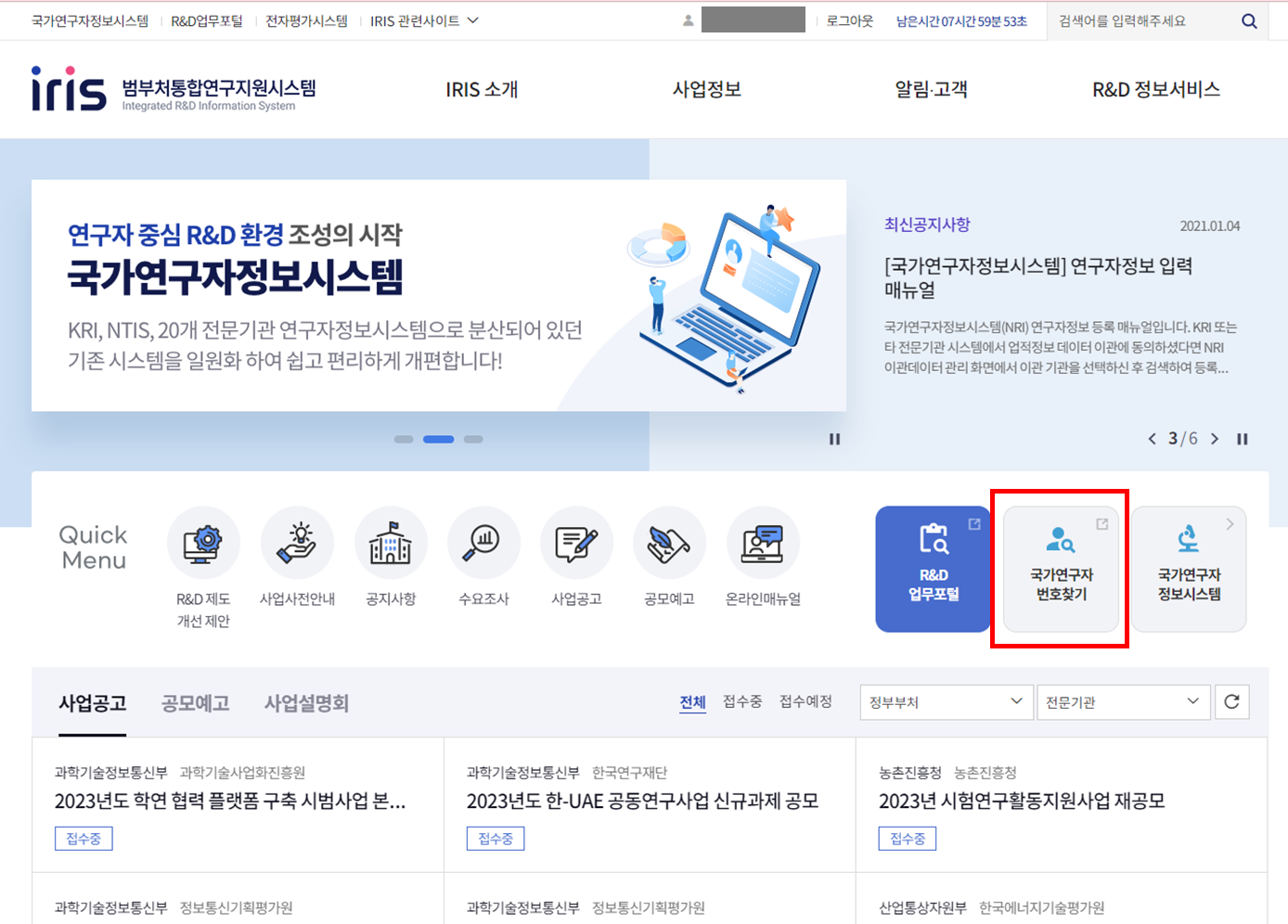Click 로그아웃 link
Screen dimensions: 1288x924
850,20
